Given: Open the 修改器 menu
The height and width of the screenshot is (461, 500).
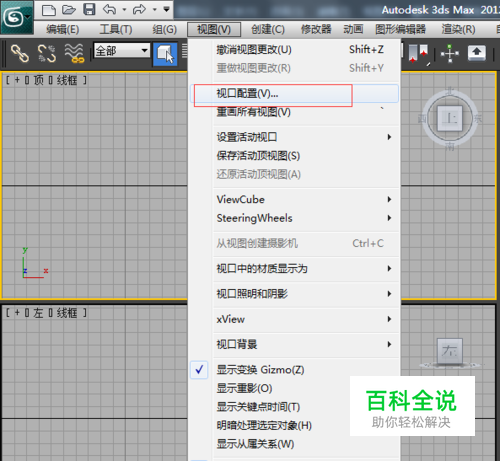Looking at the screenshot, I should [x=316, y=29].
